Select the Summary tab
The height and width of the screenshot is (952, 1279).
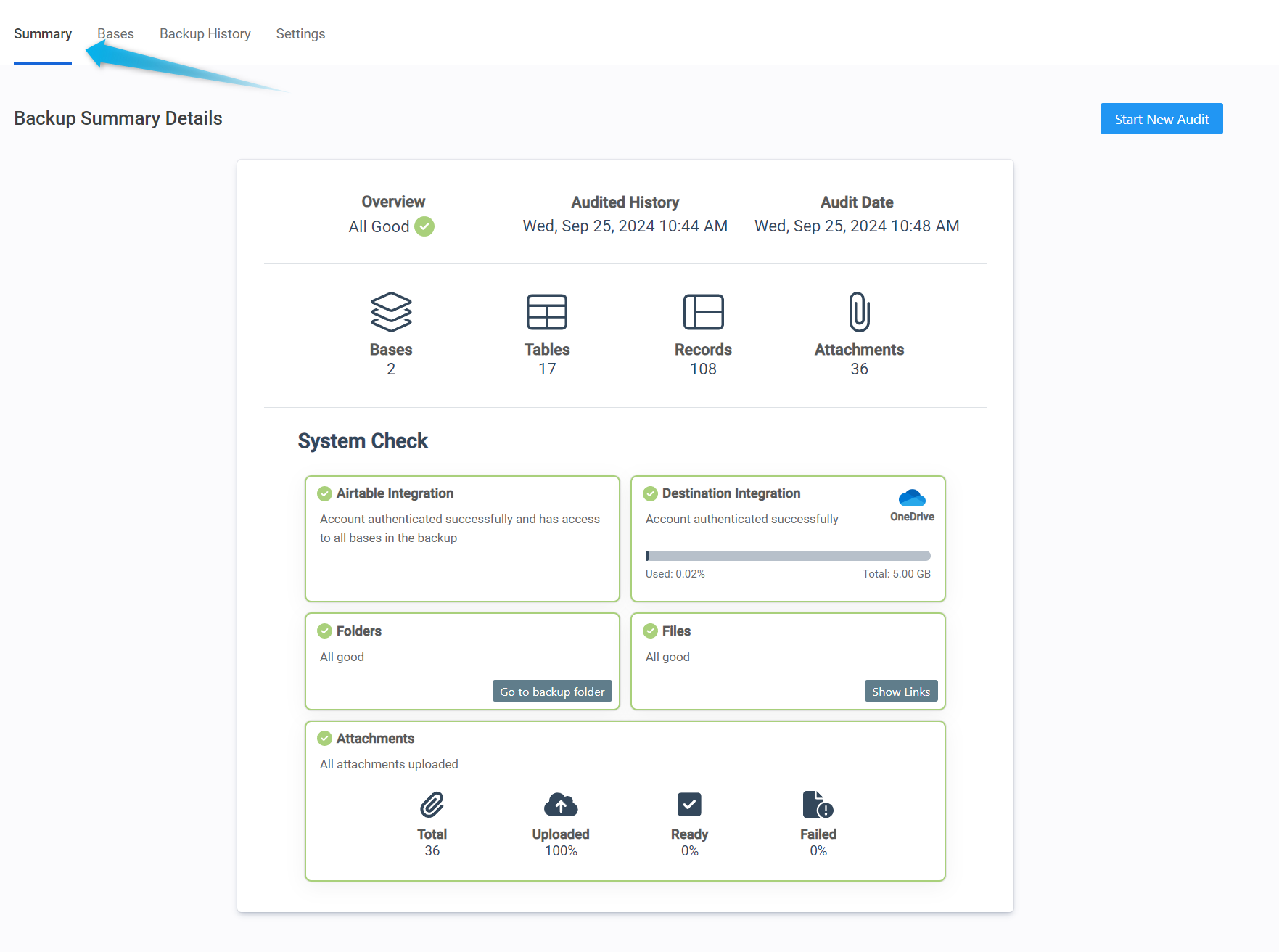pos(43,34)
